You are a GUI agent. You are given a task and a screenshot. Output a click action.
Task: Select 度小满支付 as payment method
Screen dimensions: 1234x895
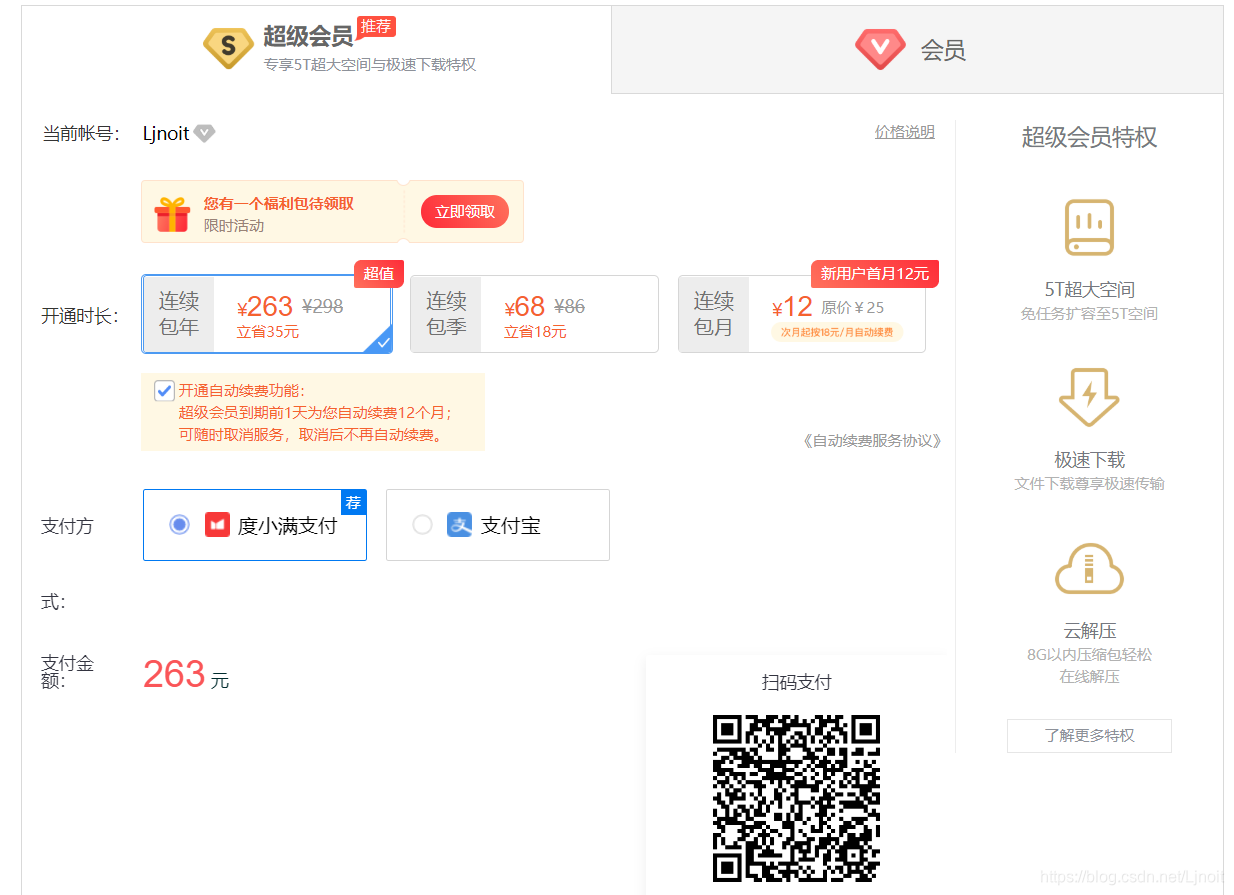179,524
